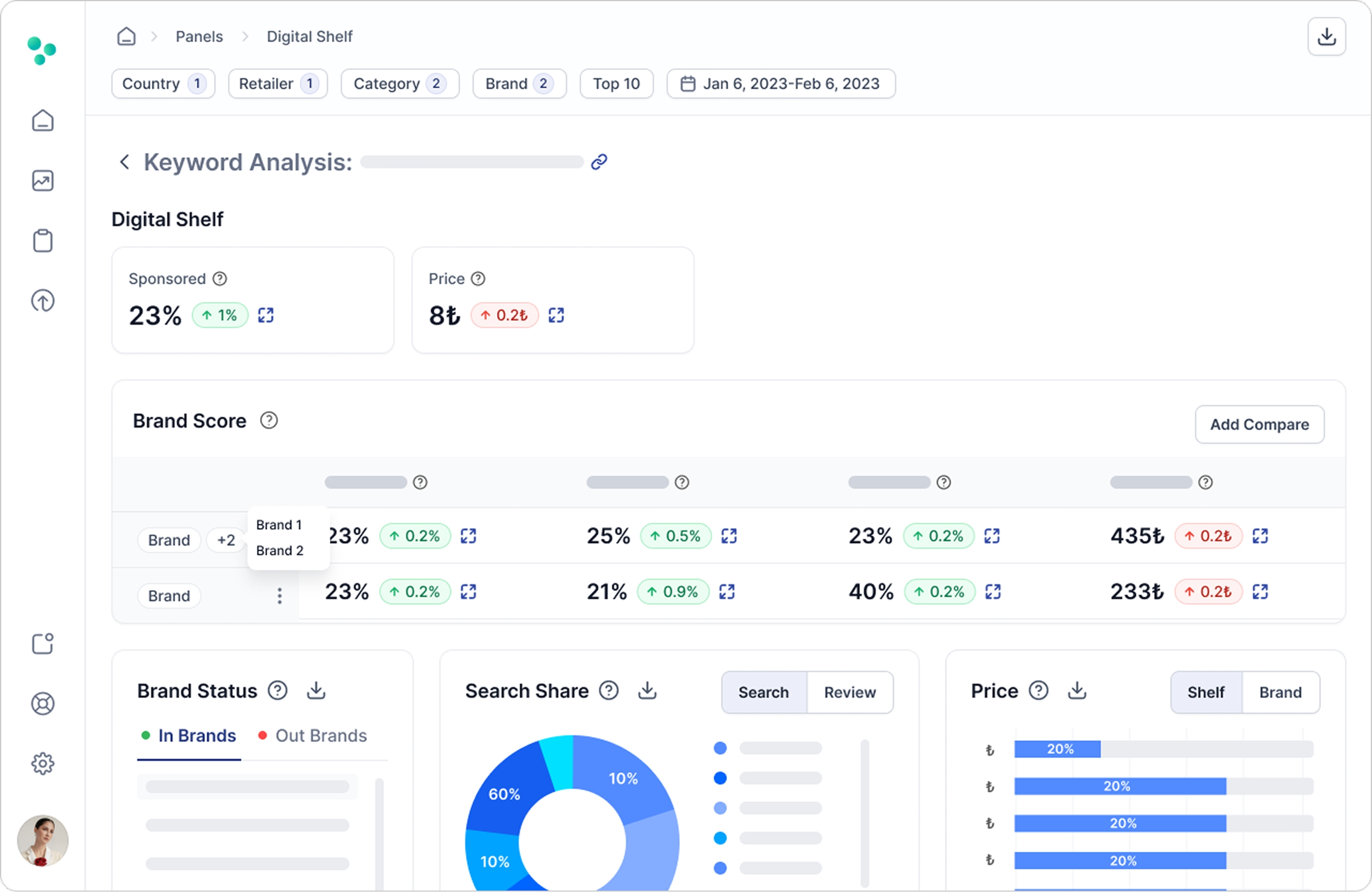This screenshot has width=1372, height=892.
Task: Click the user avatar photo
Action: (43, 841)
